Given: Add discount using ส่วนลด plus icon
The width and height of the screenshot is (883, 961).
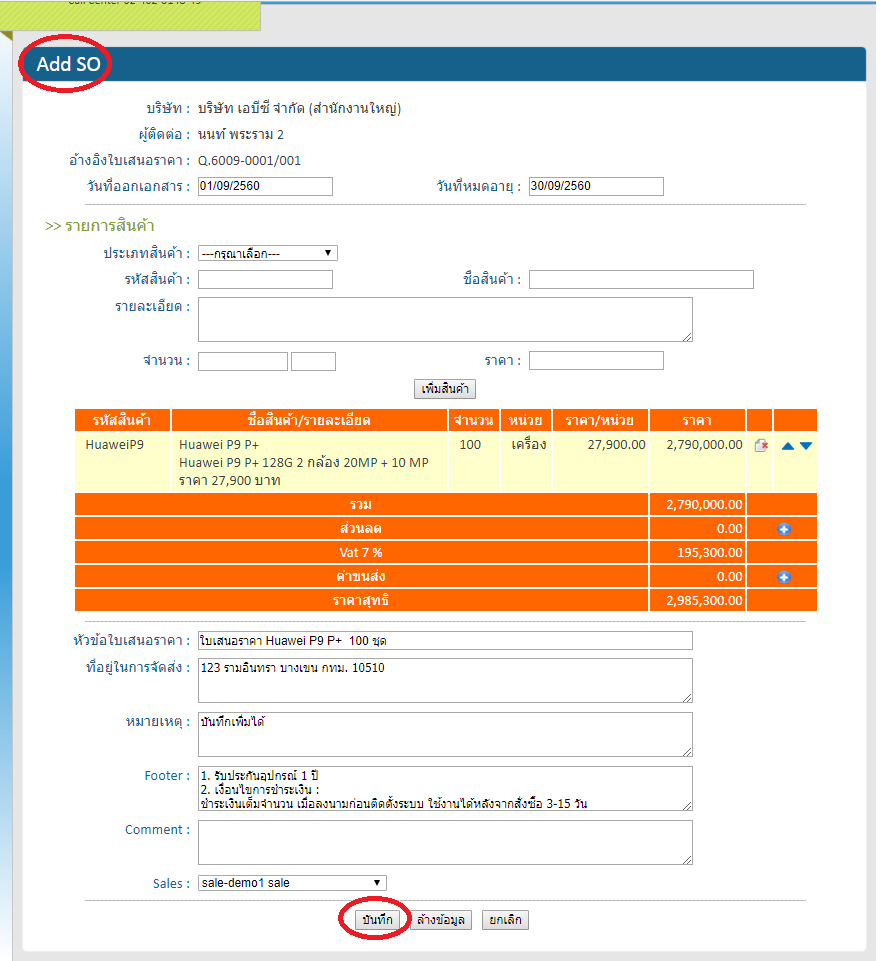Looking at the screenshot, I should 784,529.
